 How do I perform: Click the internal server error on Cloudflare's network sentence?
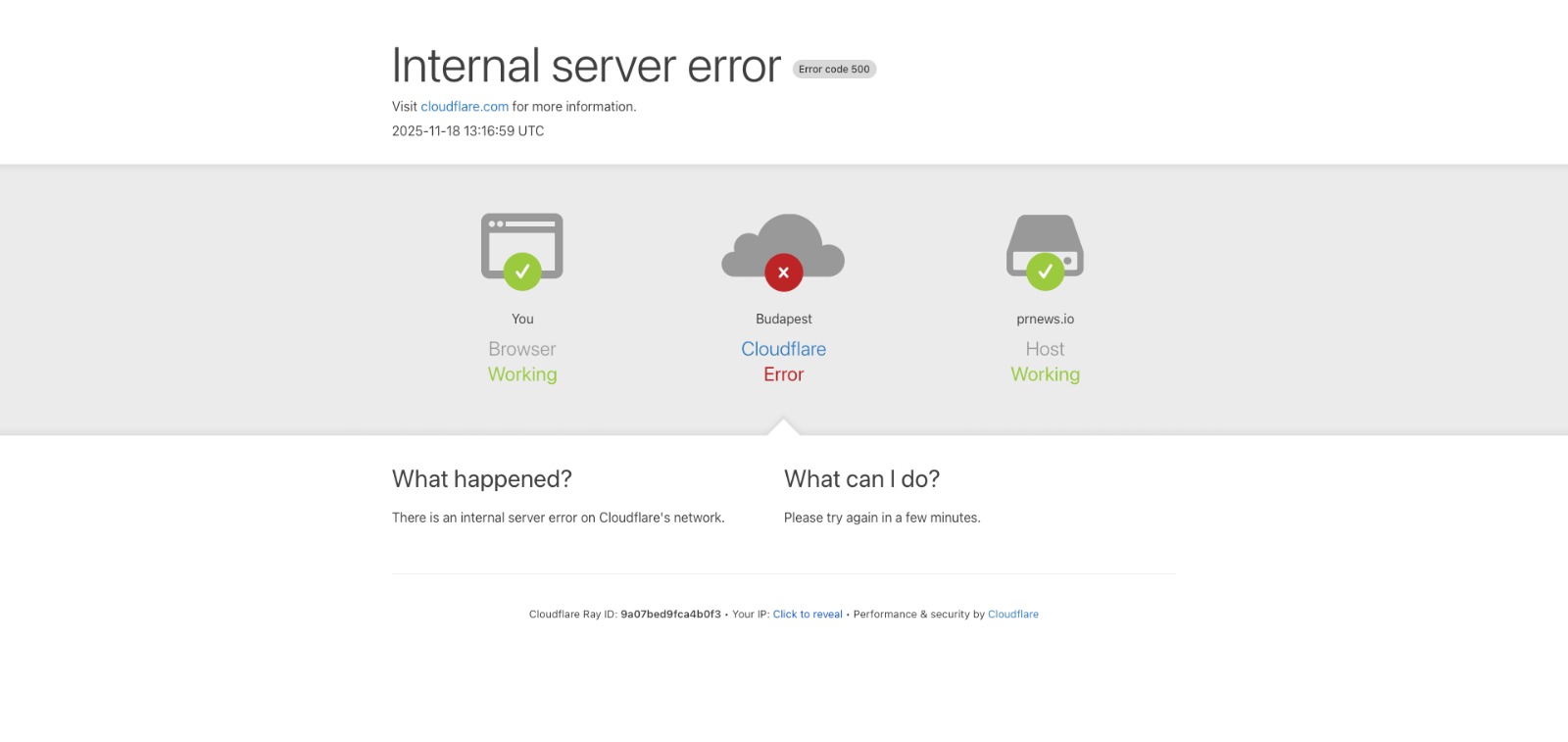(x=559, y=518)
